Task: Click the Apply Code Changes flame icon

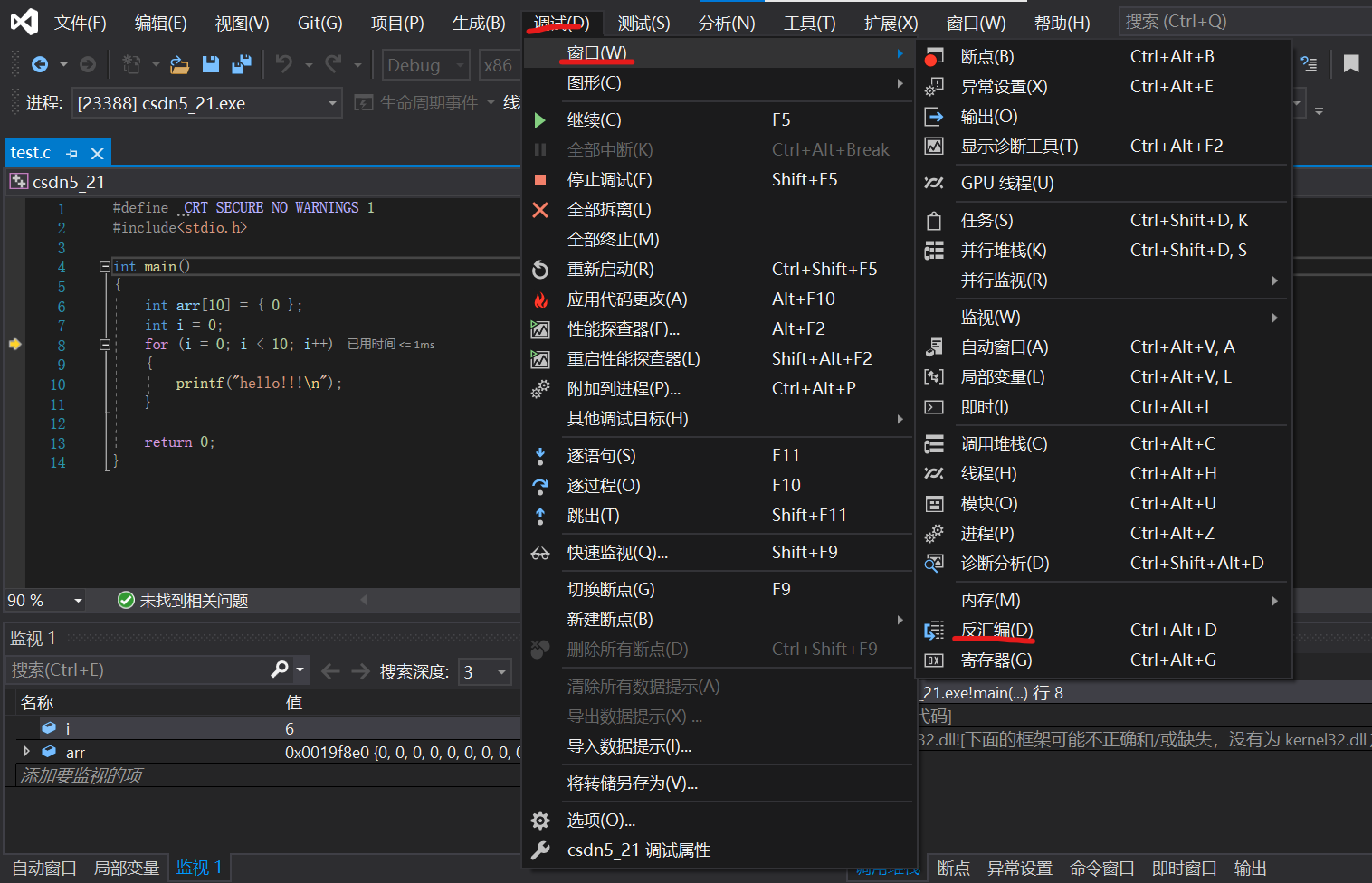Action: 539,299
